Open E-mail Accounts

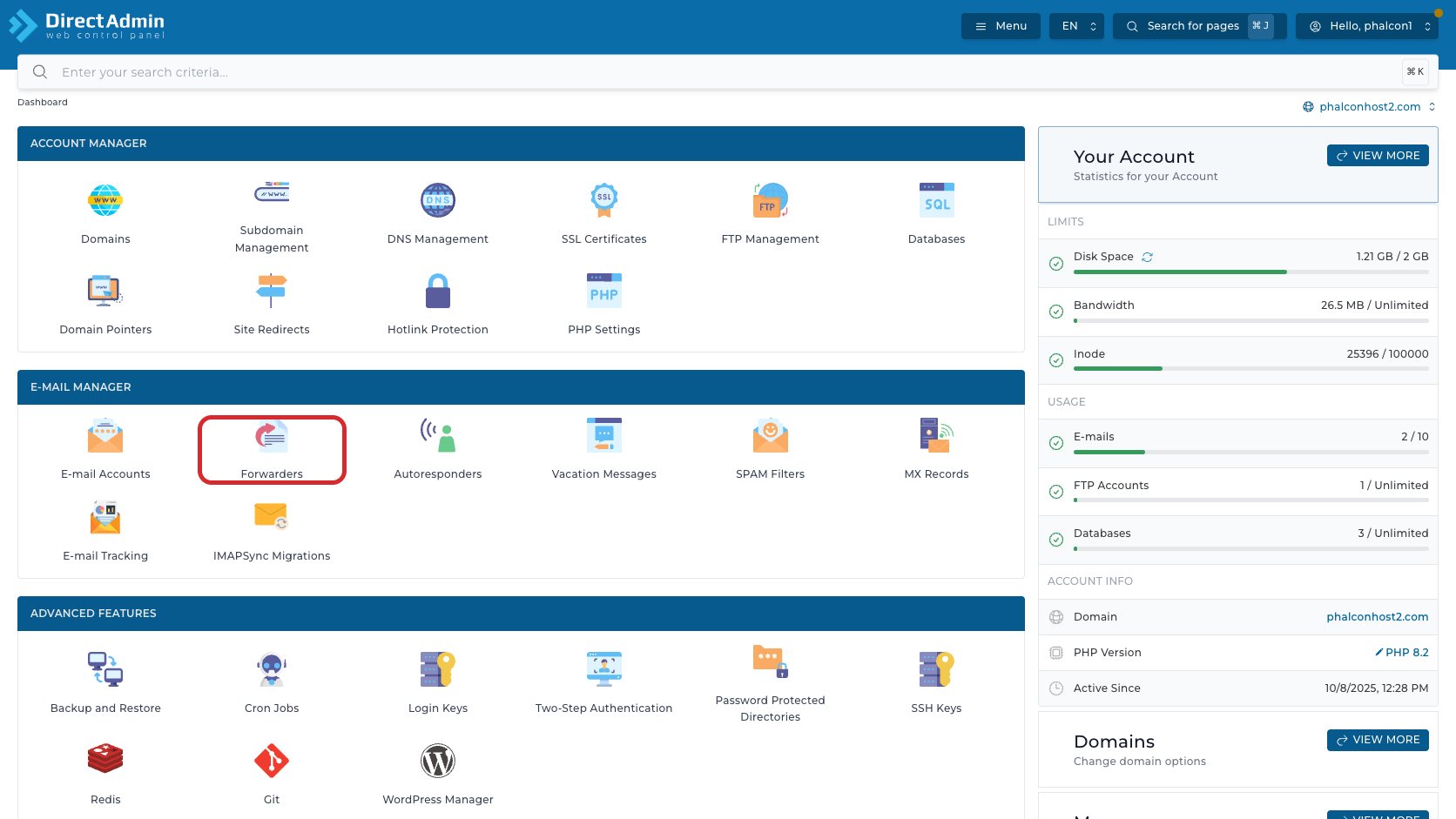coord(105,450)
